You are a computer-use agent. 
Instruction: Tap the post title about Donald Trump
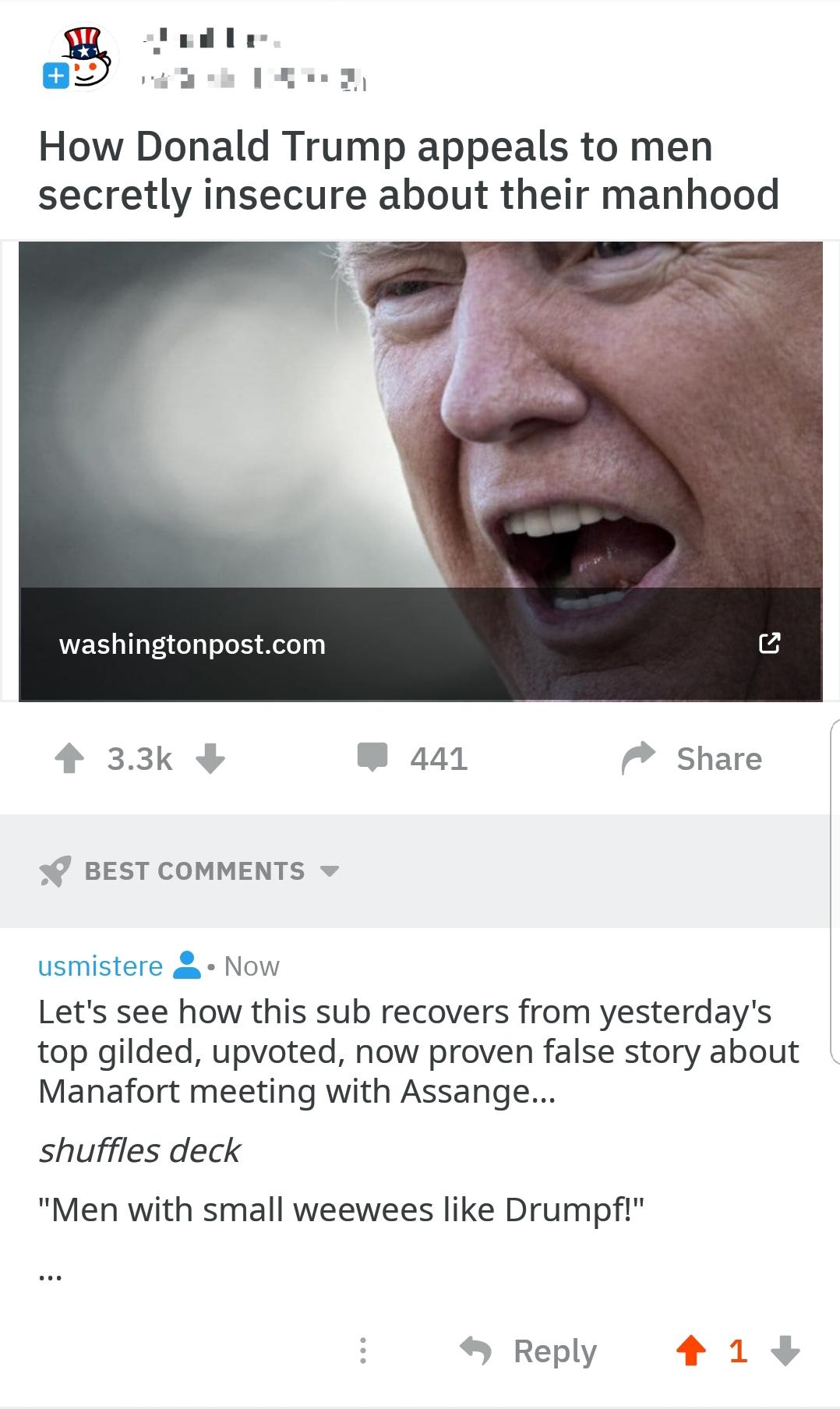[x=409, y=170]
